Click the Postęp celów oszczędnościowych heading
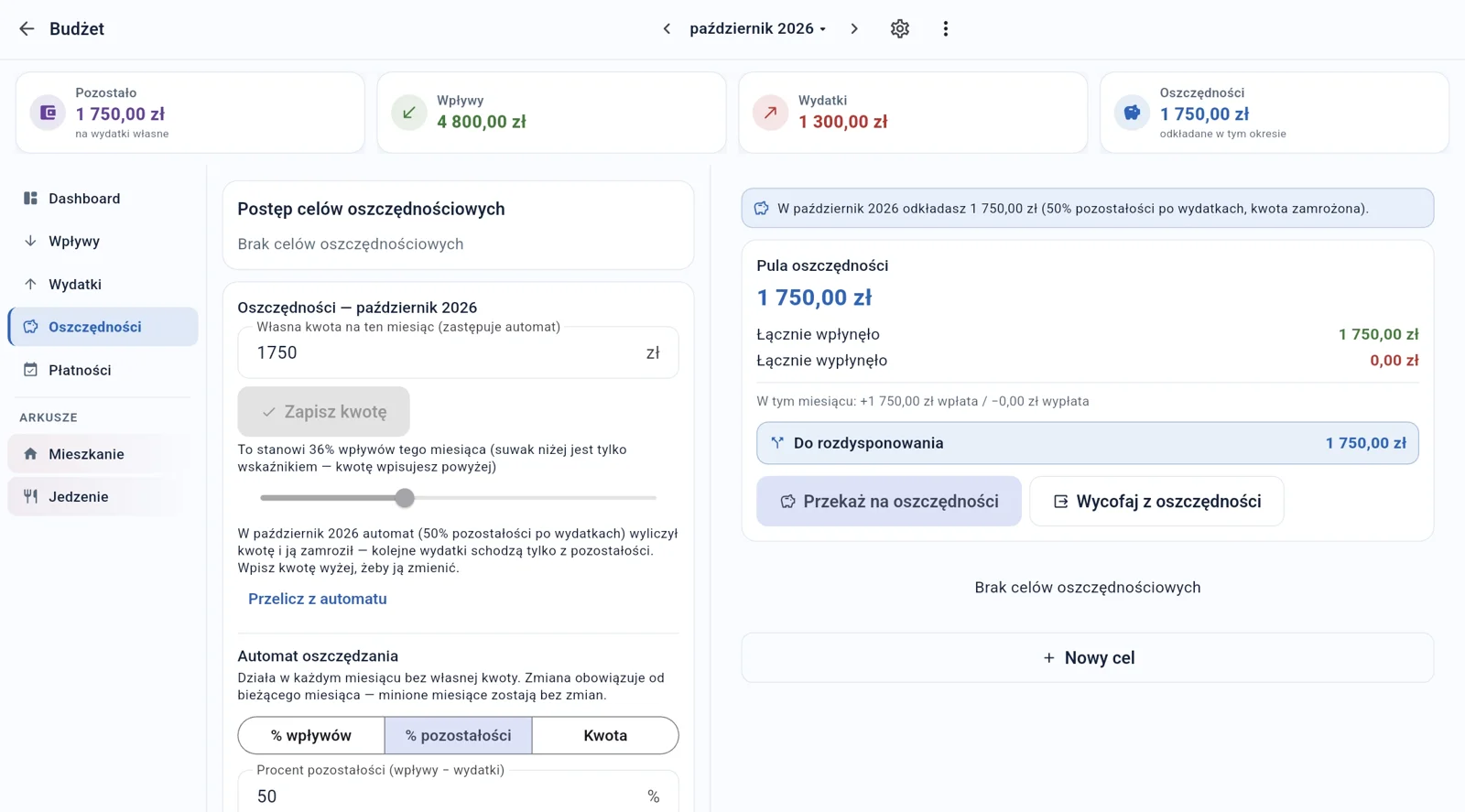Image resolution: width=1465 pixels, height=812 pixels. pyautogui.click(x=371, y=209)
